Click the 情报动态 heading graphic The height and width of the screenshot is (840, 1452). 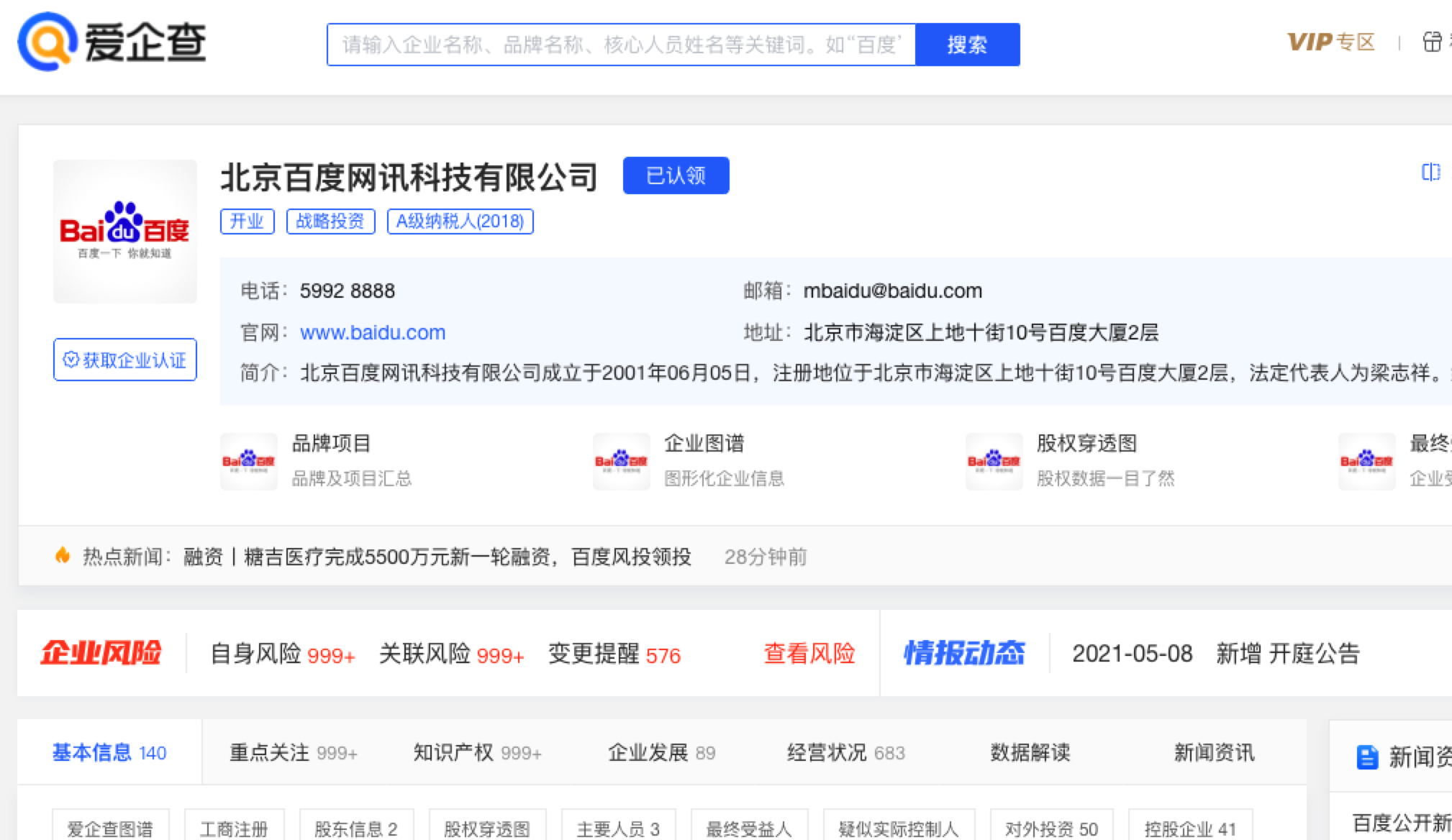coord(964,653)
